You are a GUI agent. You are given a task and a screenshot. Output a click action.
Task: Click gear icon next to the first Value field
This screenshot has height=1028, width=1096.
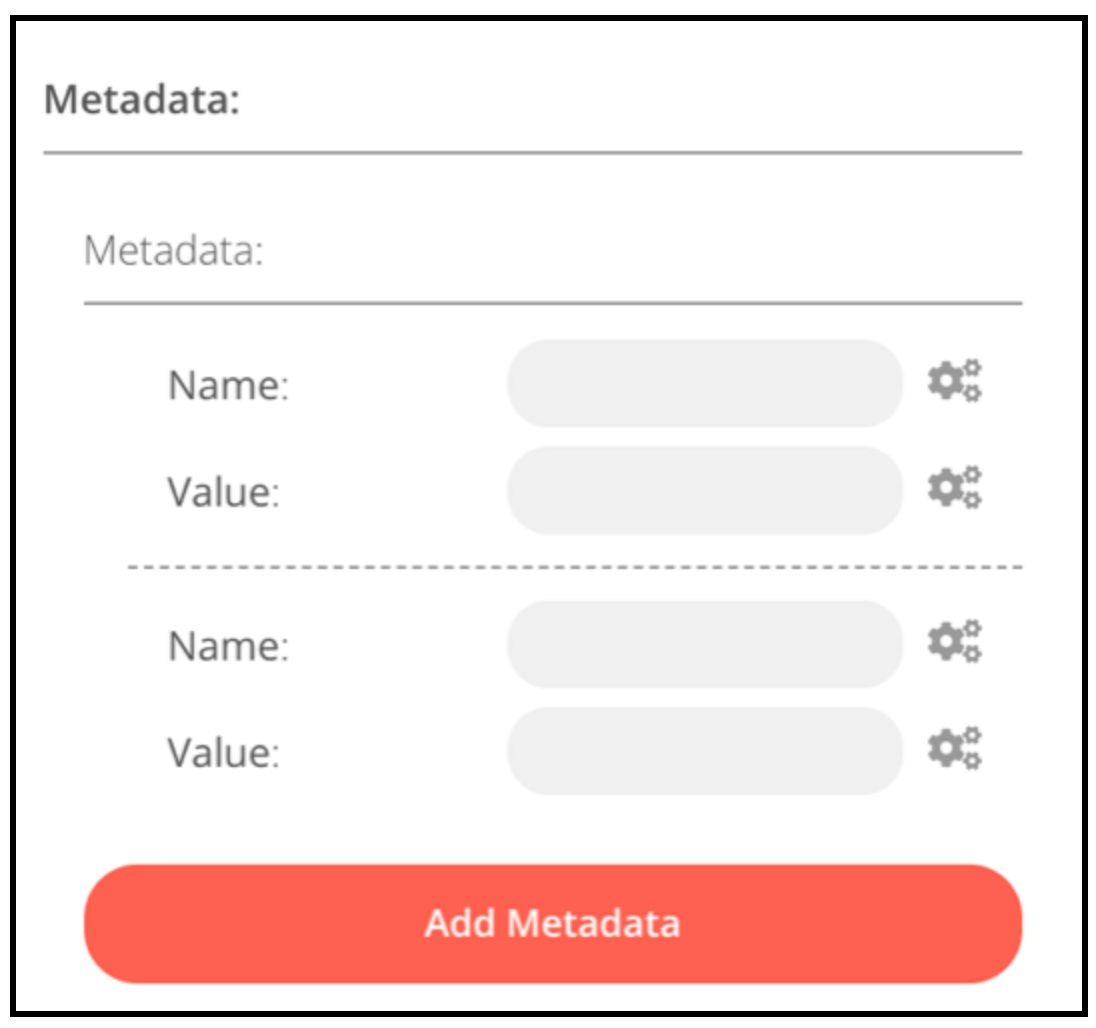tap(954, 488)
